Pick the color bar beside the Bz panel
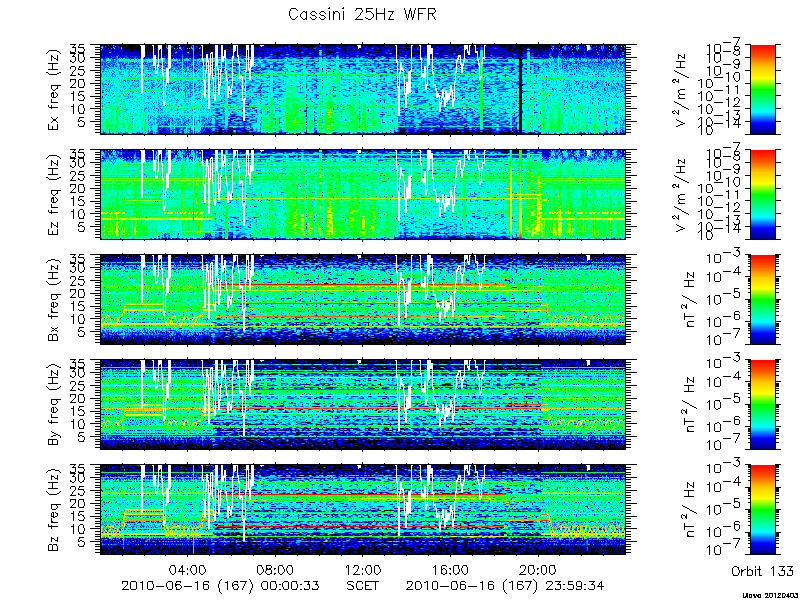Screen dimensions: 800x600 762,510
